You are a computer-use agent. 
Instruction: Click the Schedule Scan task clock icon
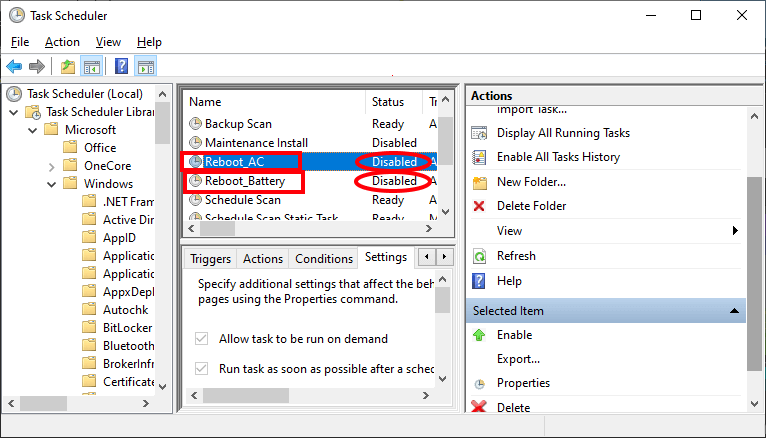point(195,200)
